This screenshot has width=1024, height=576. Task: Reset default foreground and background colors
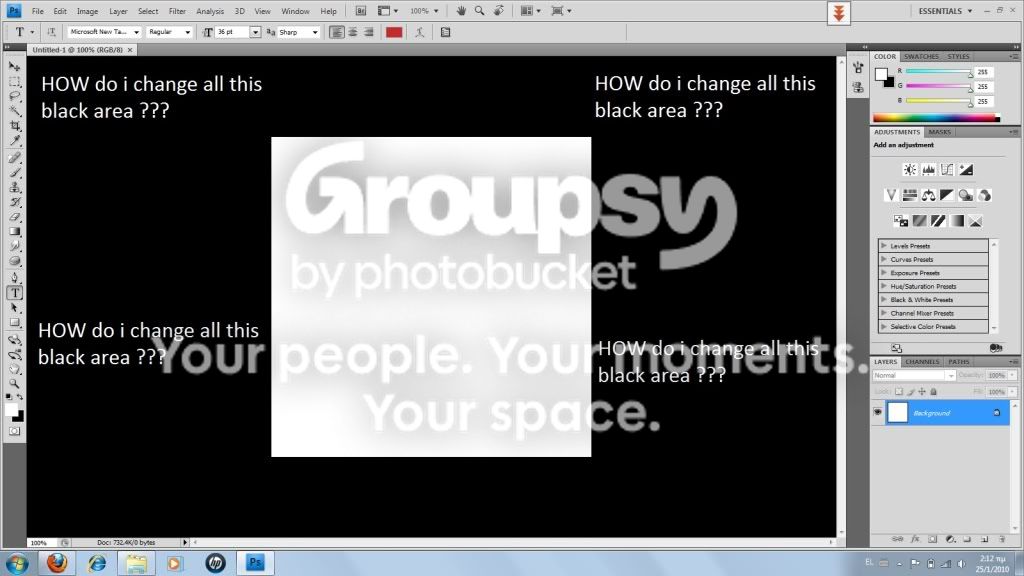click(x=8, y=397)
